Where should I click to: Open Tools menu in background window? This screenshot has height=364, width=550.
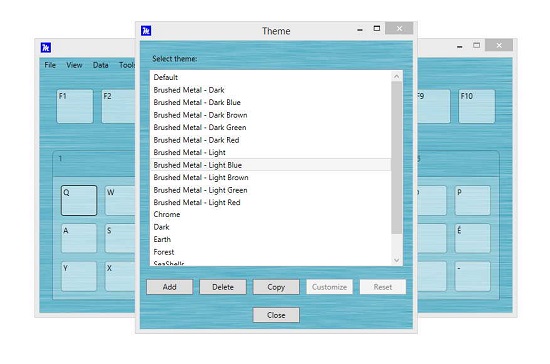[127, 65]
